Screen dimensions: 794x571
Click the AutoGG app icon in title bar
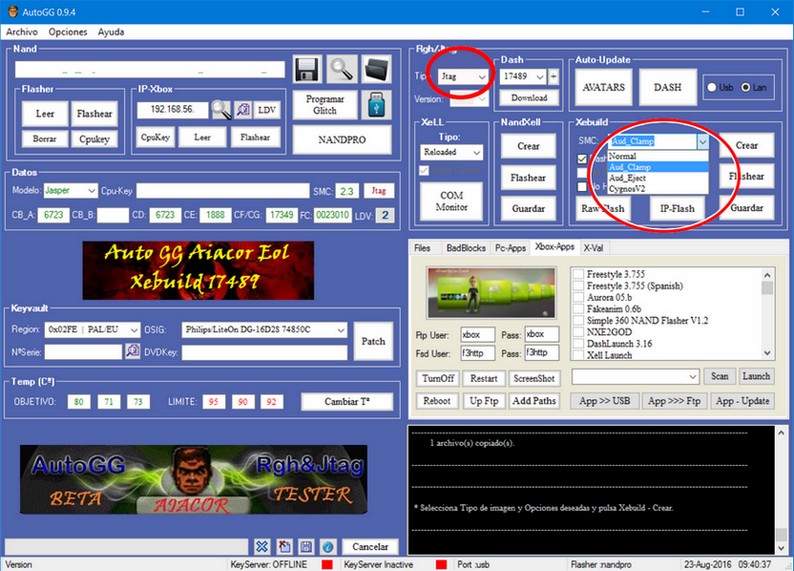pos(12,11)
